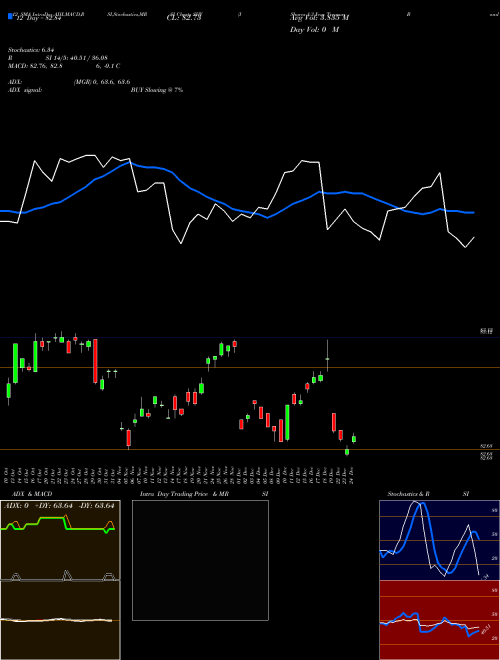500x660 pixels.
Task: Click the 'Day Vol: 0 M' text
Action: [314, 30]
